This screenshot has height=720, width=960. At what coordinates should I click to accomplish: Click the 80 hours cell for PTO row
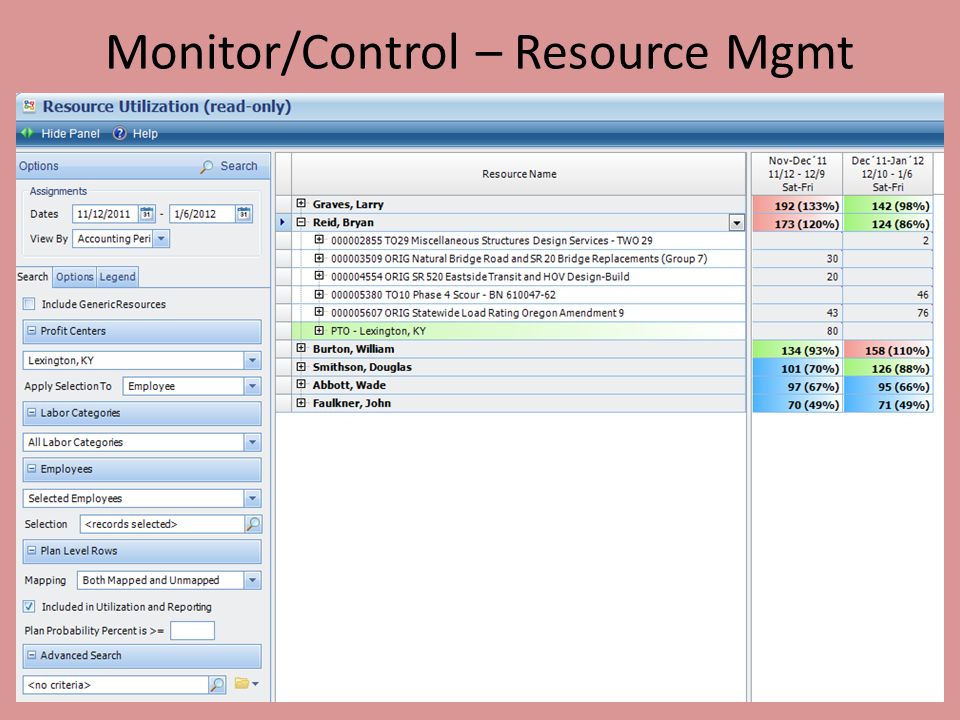(797, 331)
